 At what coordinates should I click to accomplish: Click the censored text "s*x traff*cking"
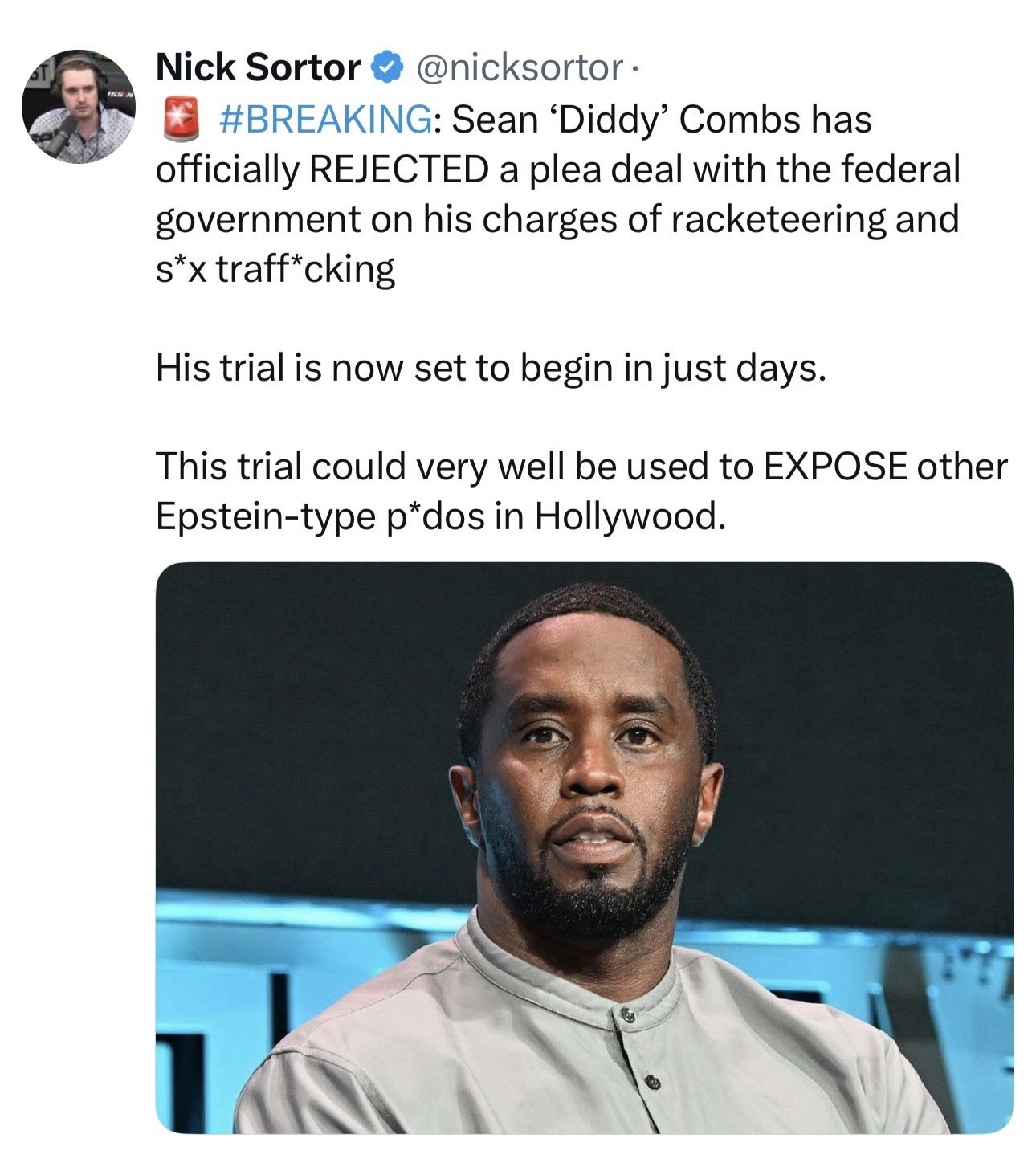(275, 268)
